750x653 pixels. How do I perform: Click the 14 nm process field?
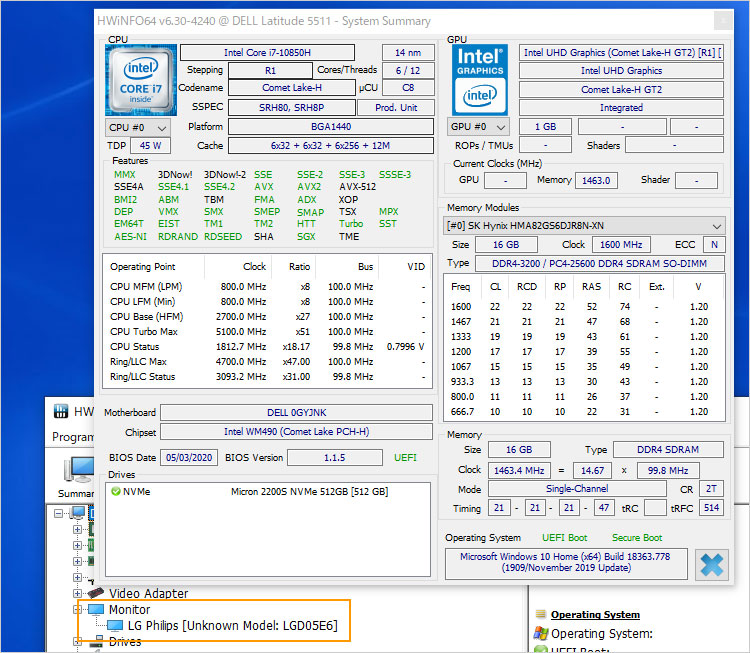[x=408, y=53]
